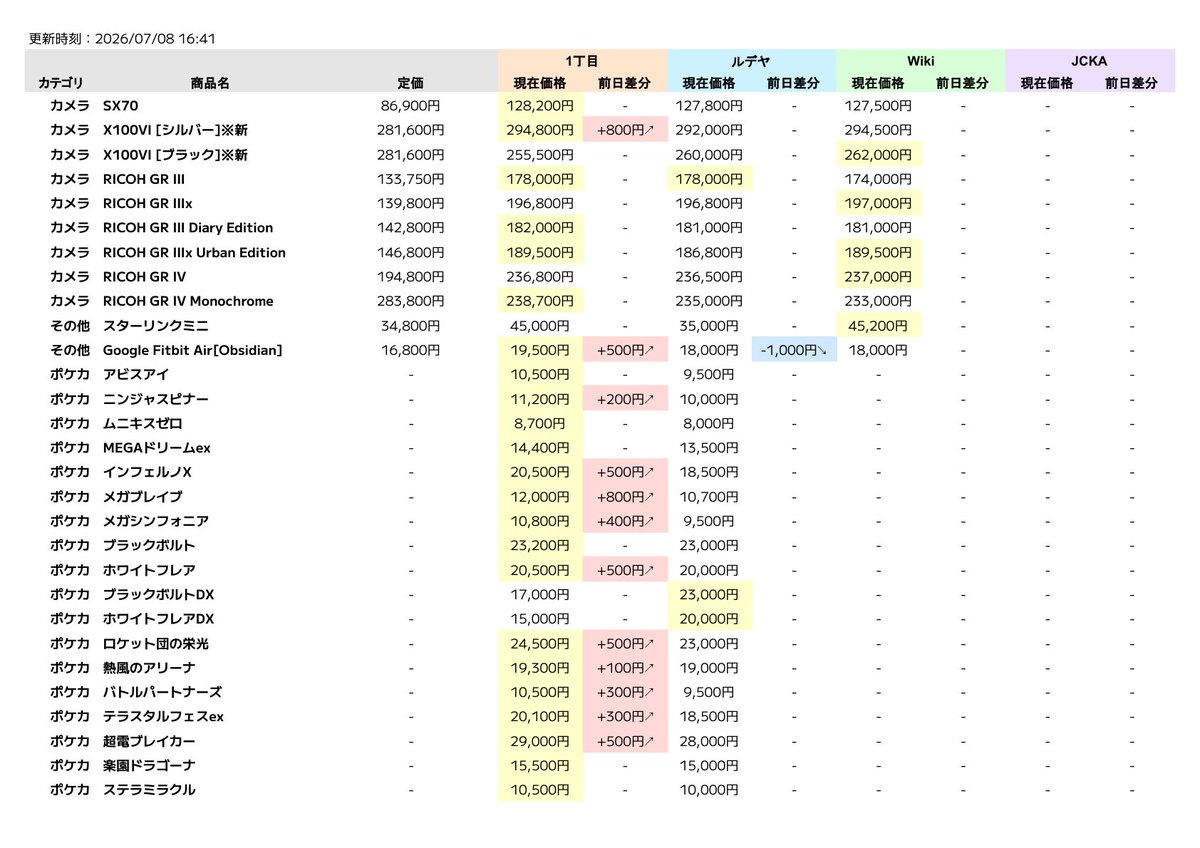This screenshot has width=1200, height=848.
Task: Select the RICOH GR IV product name
Action: (144, 277)
